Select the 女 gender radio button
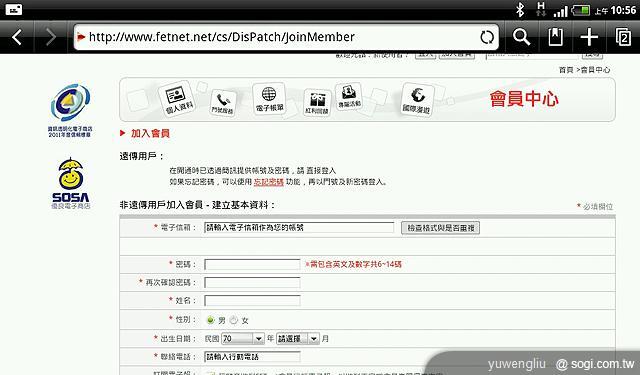The image size is (640, 375). [x=233, y=320]
